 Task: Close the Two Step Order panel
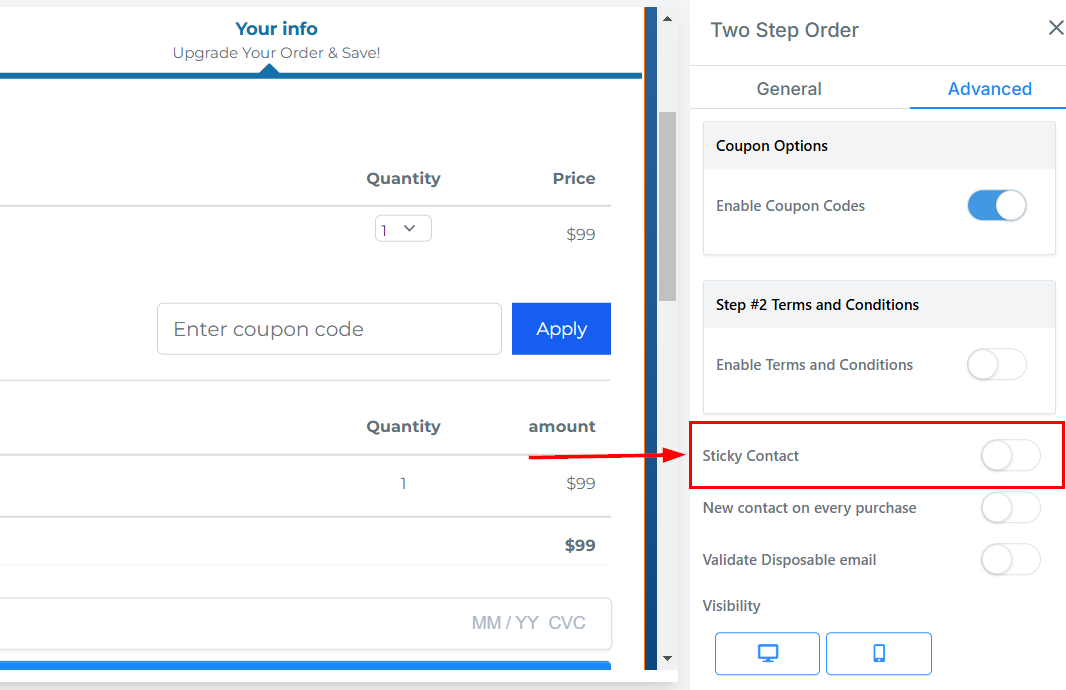pyautogui.click(x=1055, y=28)
